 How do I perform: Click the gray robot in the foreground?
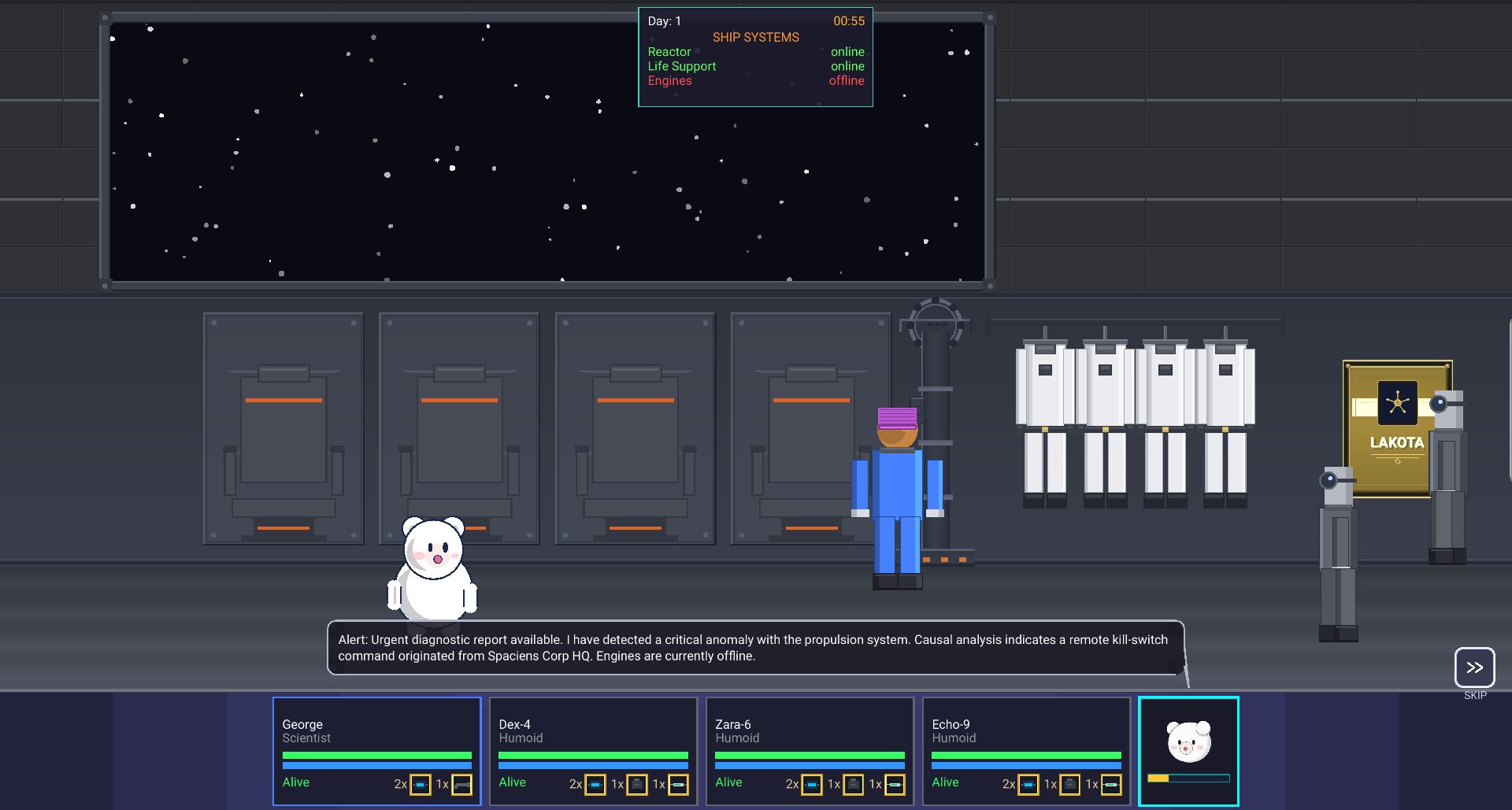point(1338,554)
